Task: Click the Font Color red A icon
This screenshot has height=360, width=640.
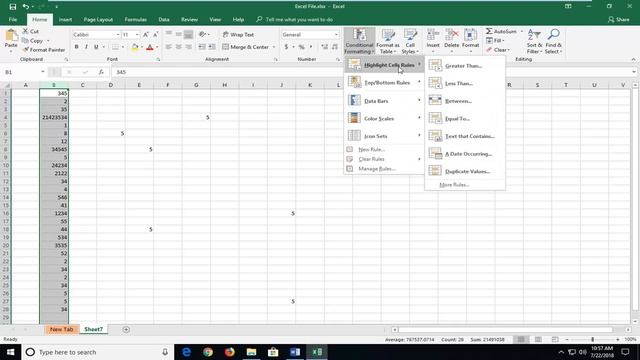Action: (x=150, y=47)
